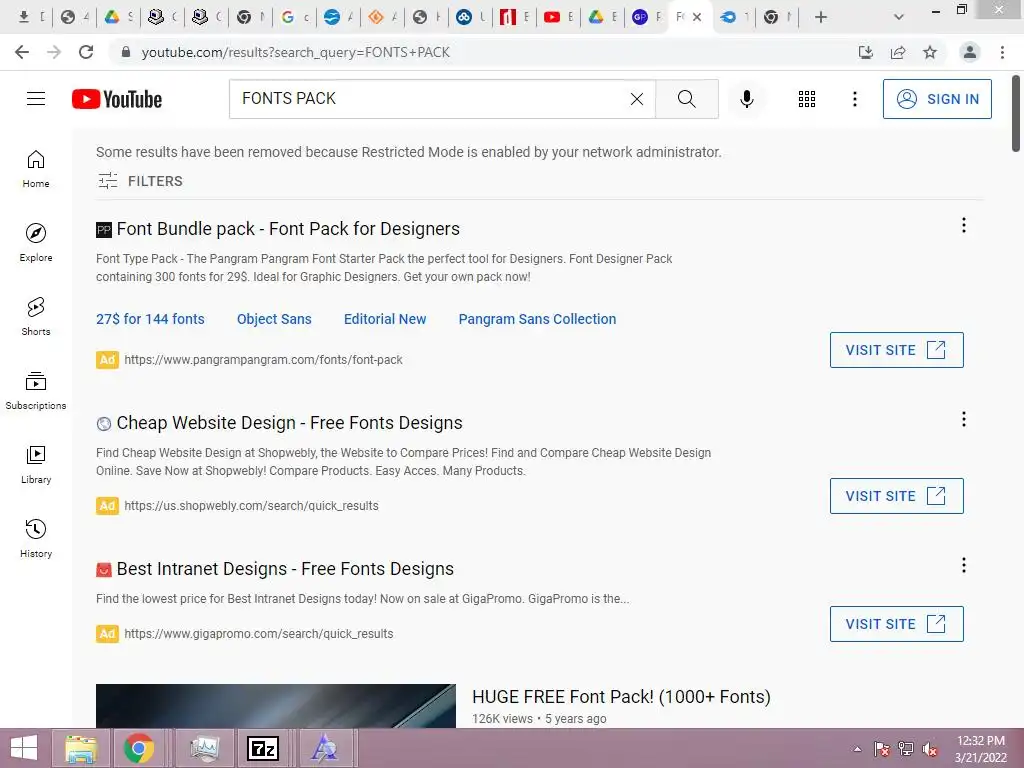This screenshot has height=768, width=1024.
Task: Bookmark this page with the star
Action: (930, 52)
